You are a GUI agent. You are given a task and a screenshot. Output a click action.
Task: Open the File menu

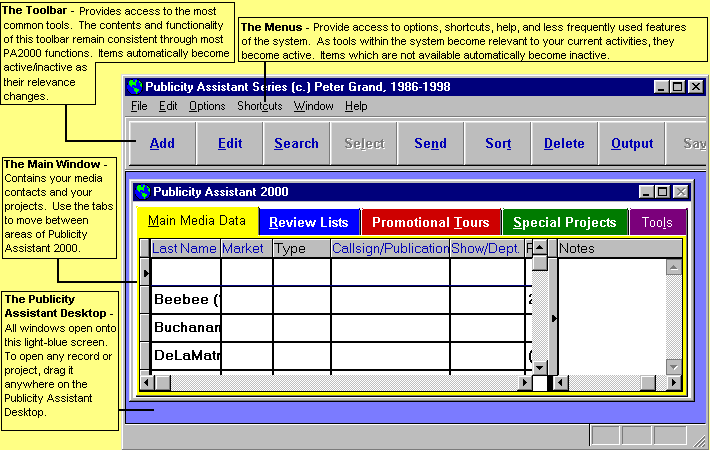point(139,106)
